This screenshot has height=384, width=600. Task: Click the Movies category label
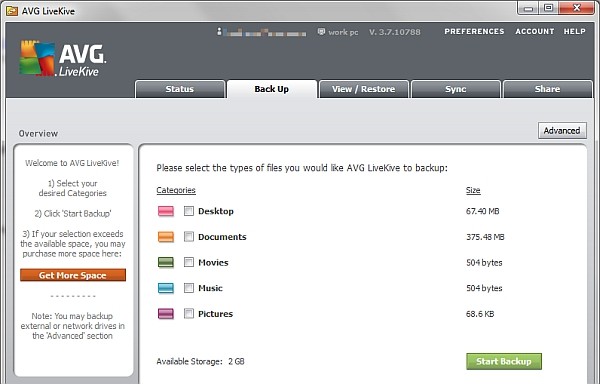213,262
